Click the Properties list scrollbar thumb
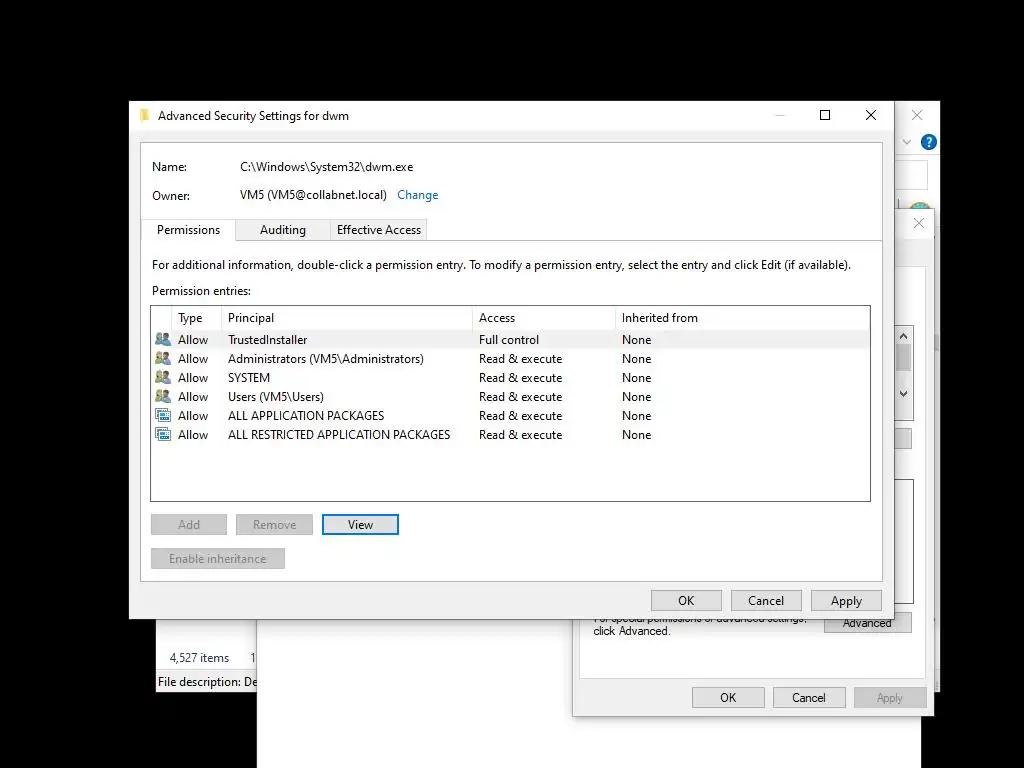The image size is (1024, 768). click(904, 357)
